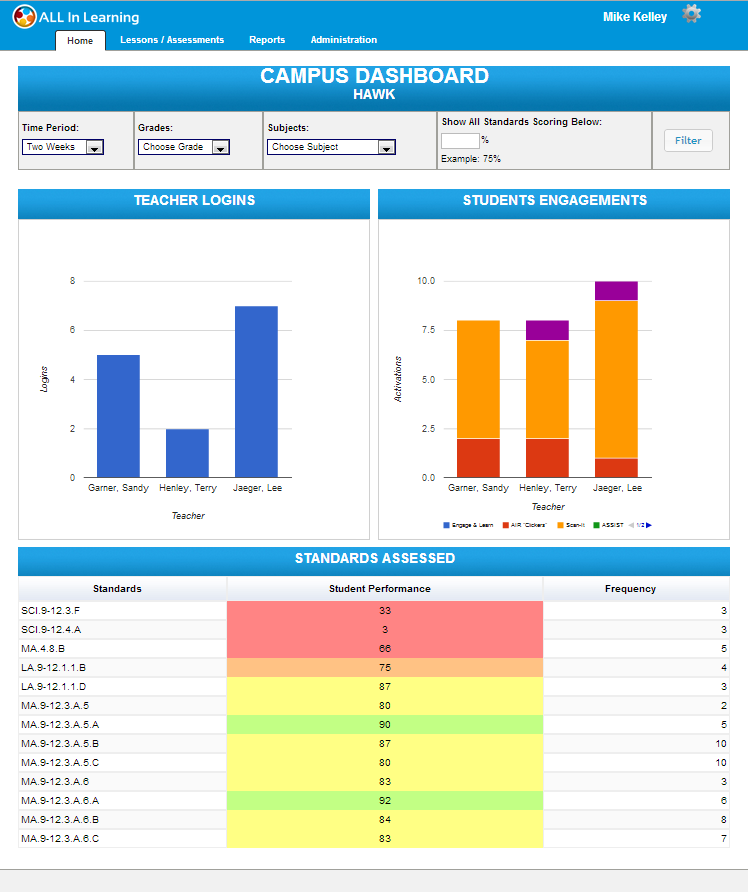Open the Choose Grade dropdown

[x=184, y=147]
